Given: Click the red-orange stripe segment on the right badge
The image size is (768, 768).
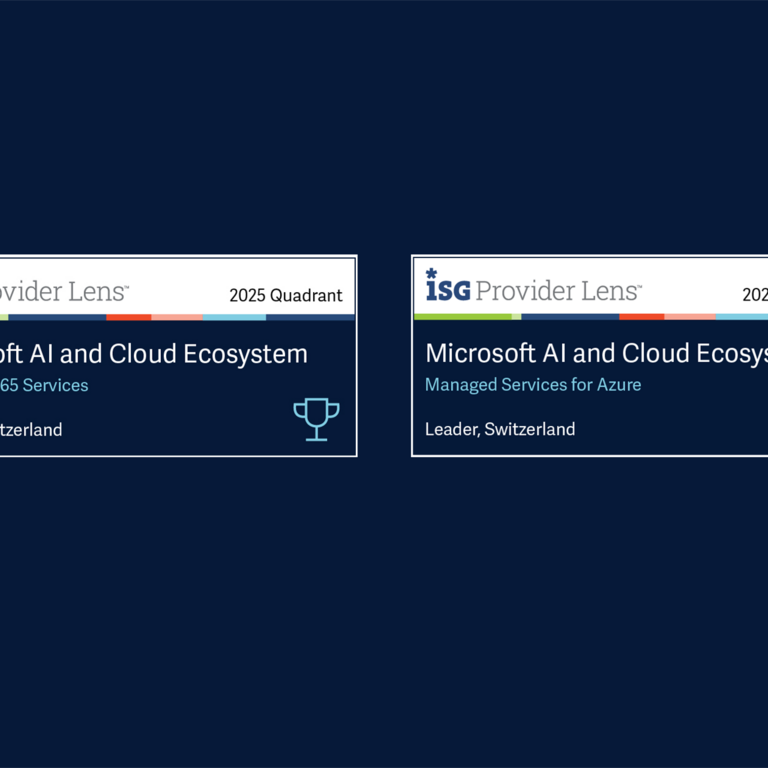Looking at the screenshot, I should pos(641,317).
